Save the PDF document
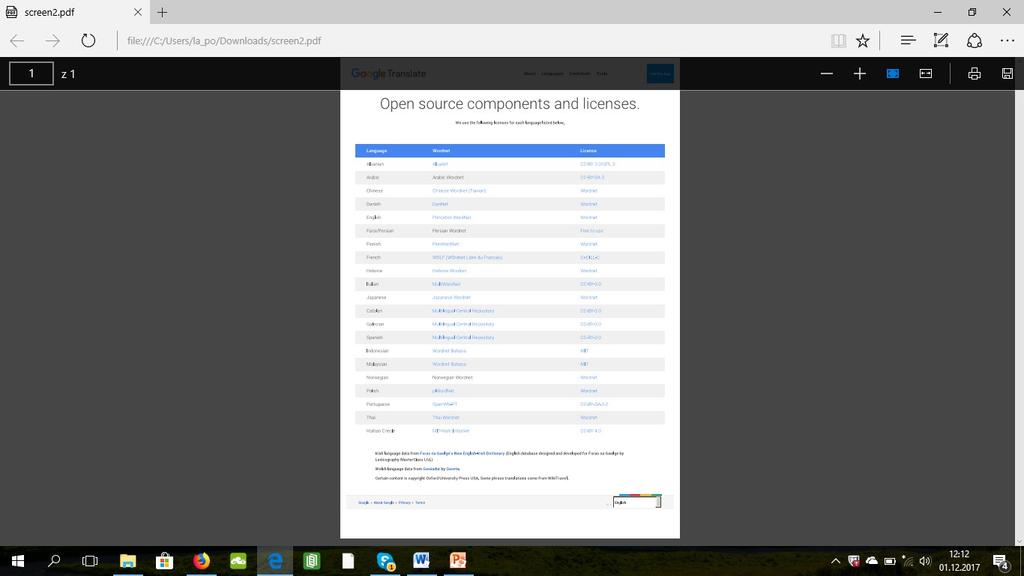This screenshot has width=1024, height=576. click(1007, 74)
